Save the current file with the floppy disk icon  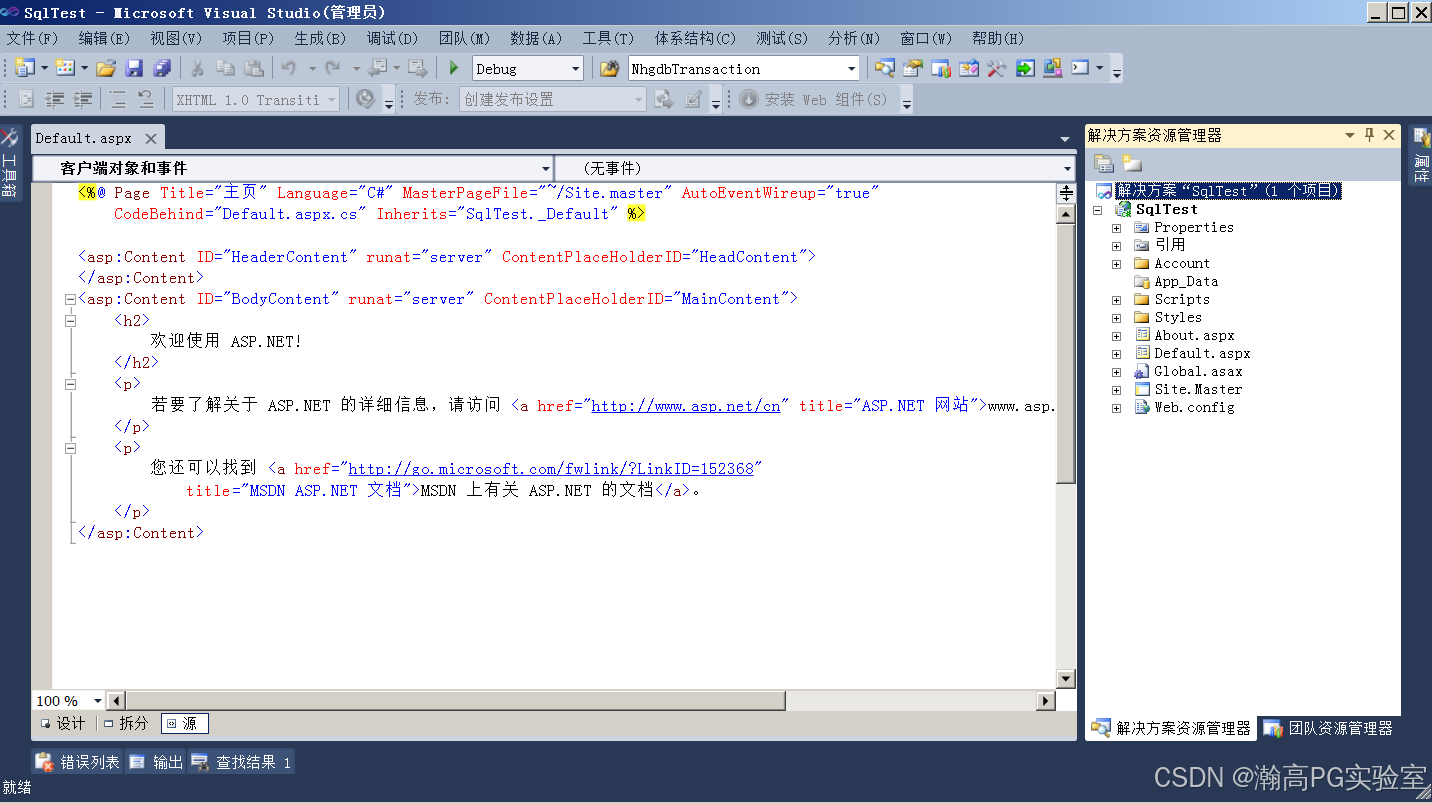(x=134, y=68)
